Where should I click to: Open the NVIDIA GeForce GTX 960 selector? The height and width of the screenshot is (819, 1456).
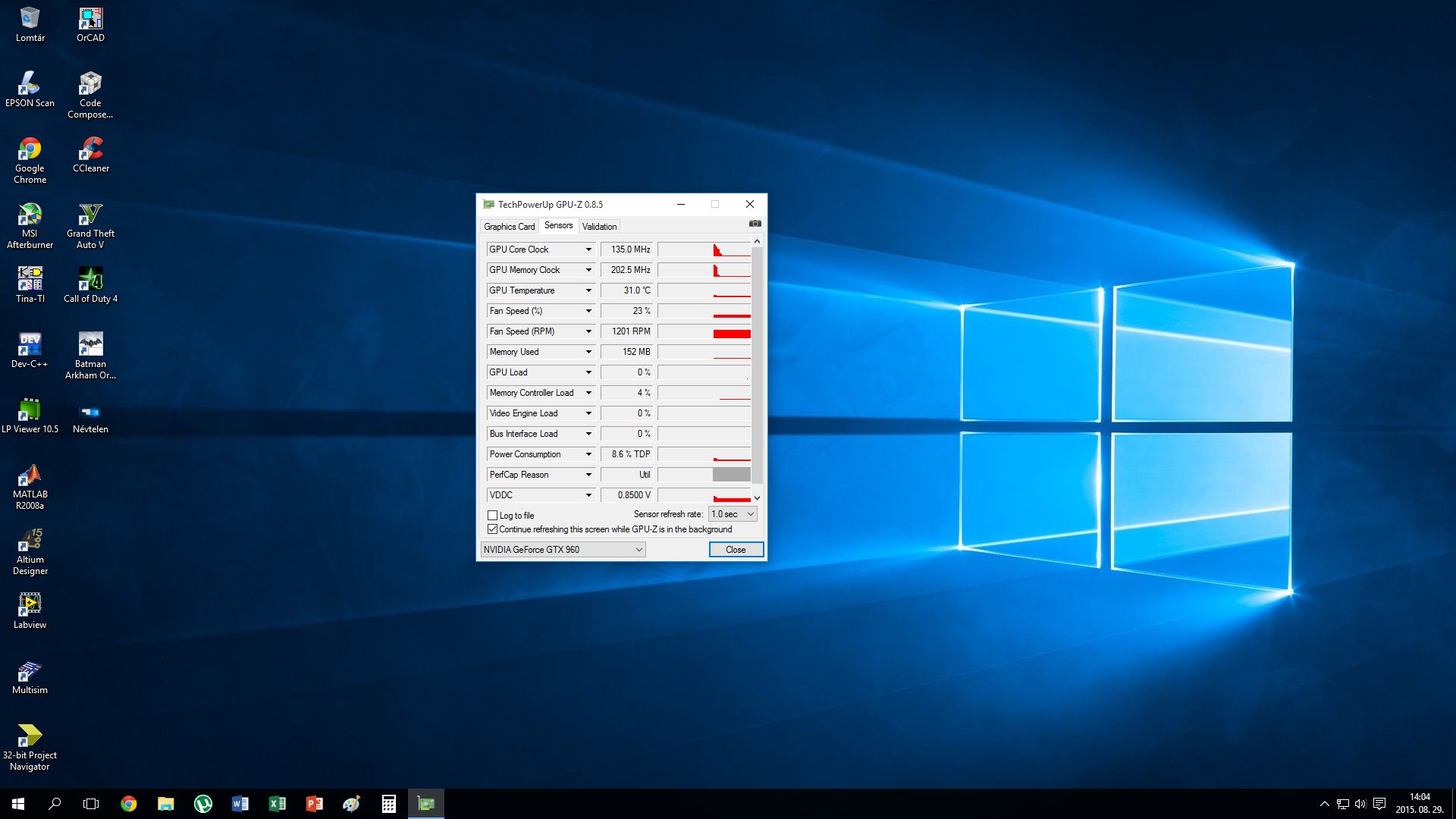point(563,550)
